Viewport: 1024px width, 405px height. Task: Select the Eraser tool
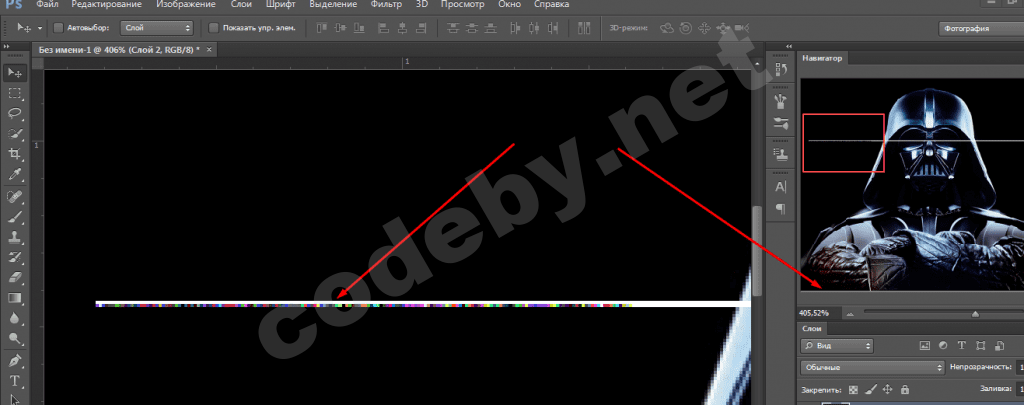[x=14, y=278]
